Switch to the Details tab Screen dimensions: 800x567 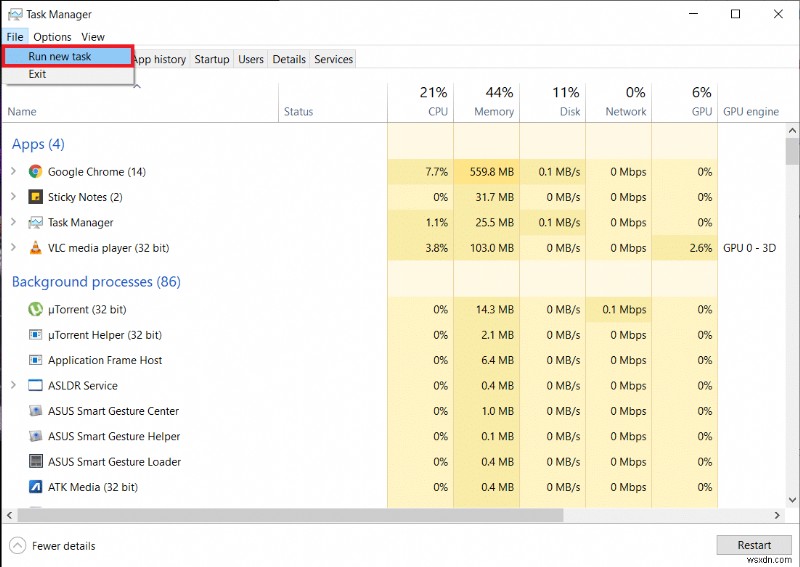pyautogui.click(x=289, y=59)
